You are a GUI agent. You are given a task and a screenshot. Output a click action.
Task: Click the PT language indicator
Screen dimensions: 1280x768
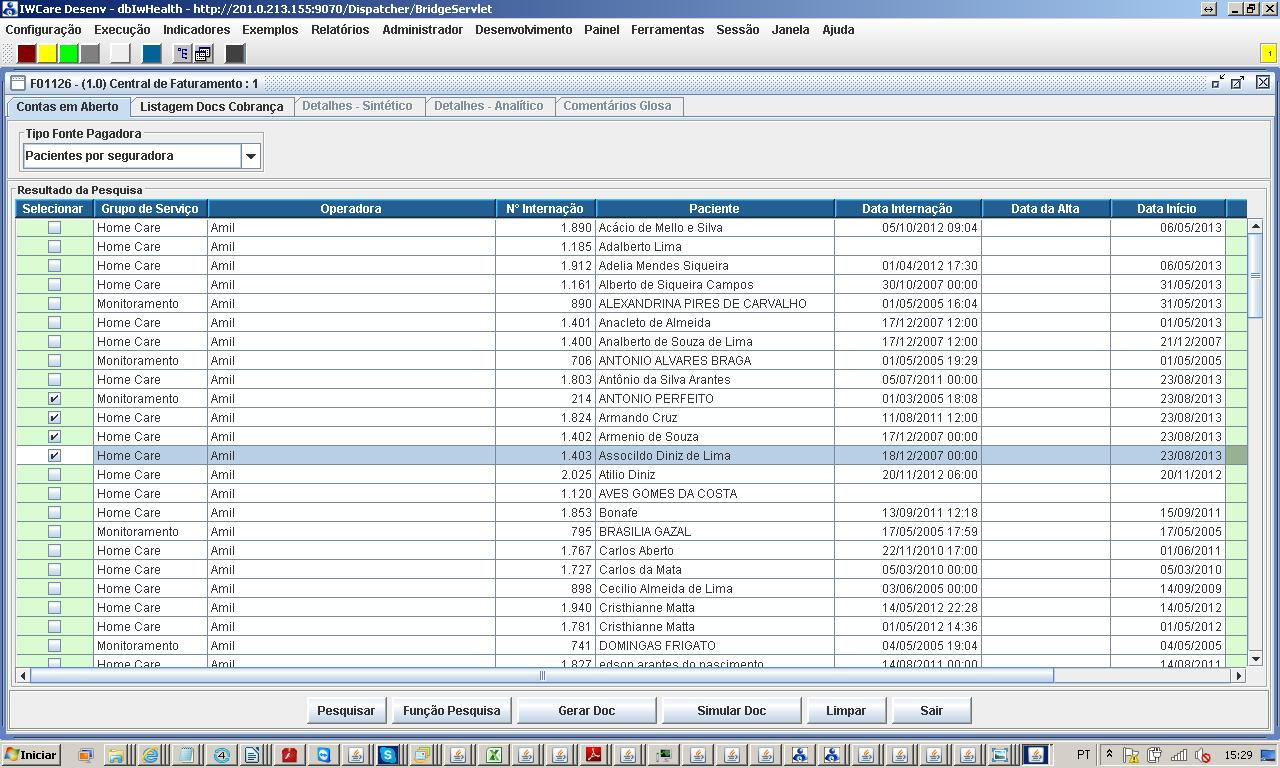1083,755
